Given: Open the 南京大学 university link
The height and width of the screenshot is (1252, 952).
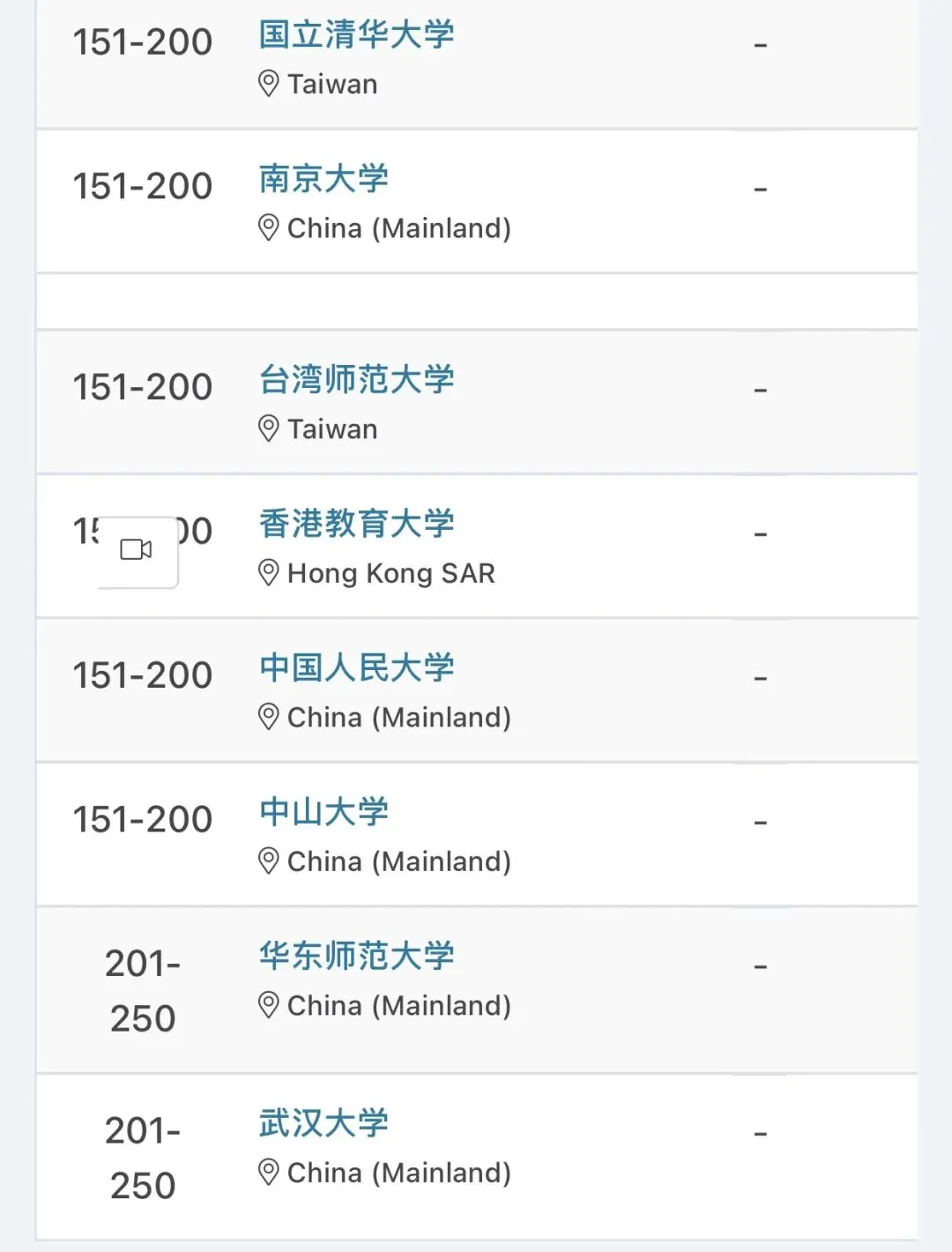Looking at the screenshot, I should point(324,178).
